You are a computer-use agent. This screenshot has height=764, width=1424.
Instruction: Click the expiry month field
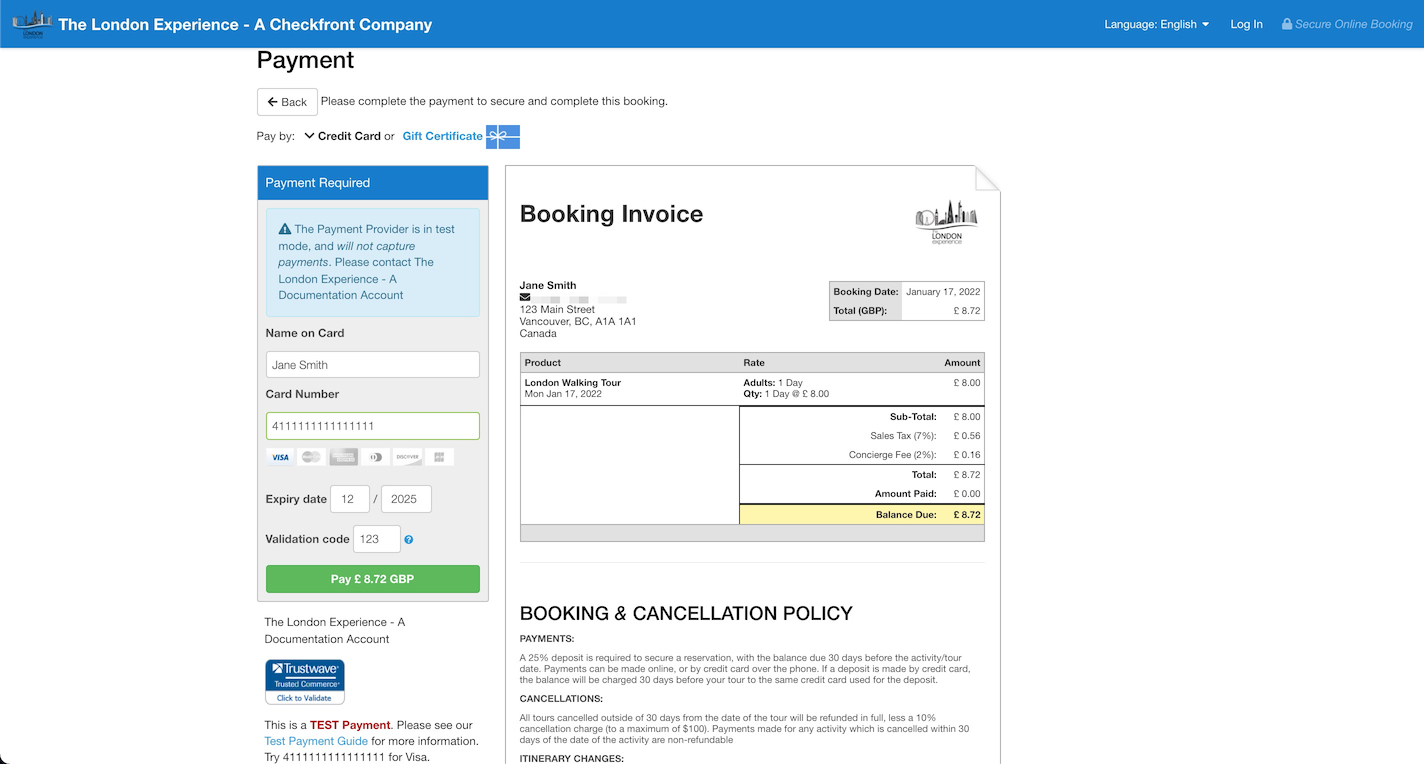[350, 499]
